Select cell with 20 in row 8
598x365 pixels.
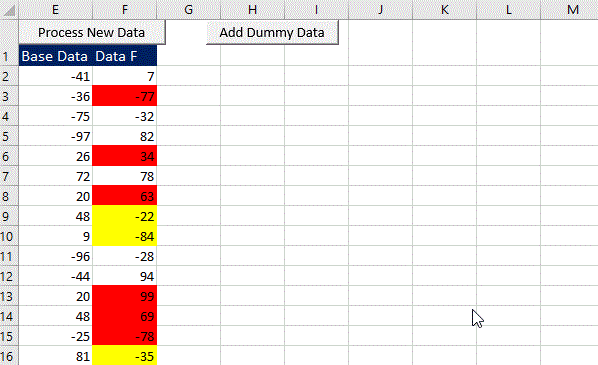click(55, 196)
